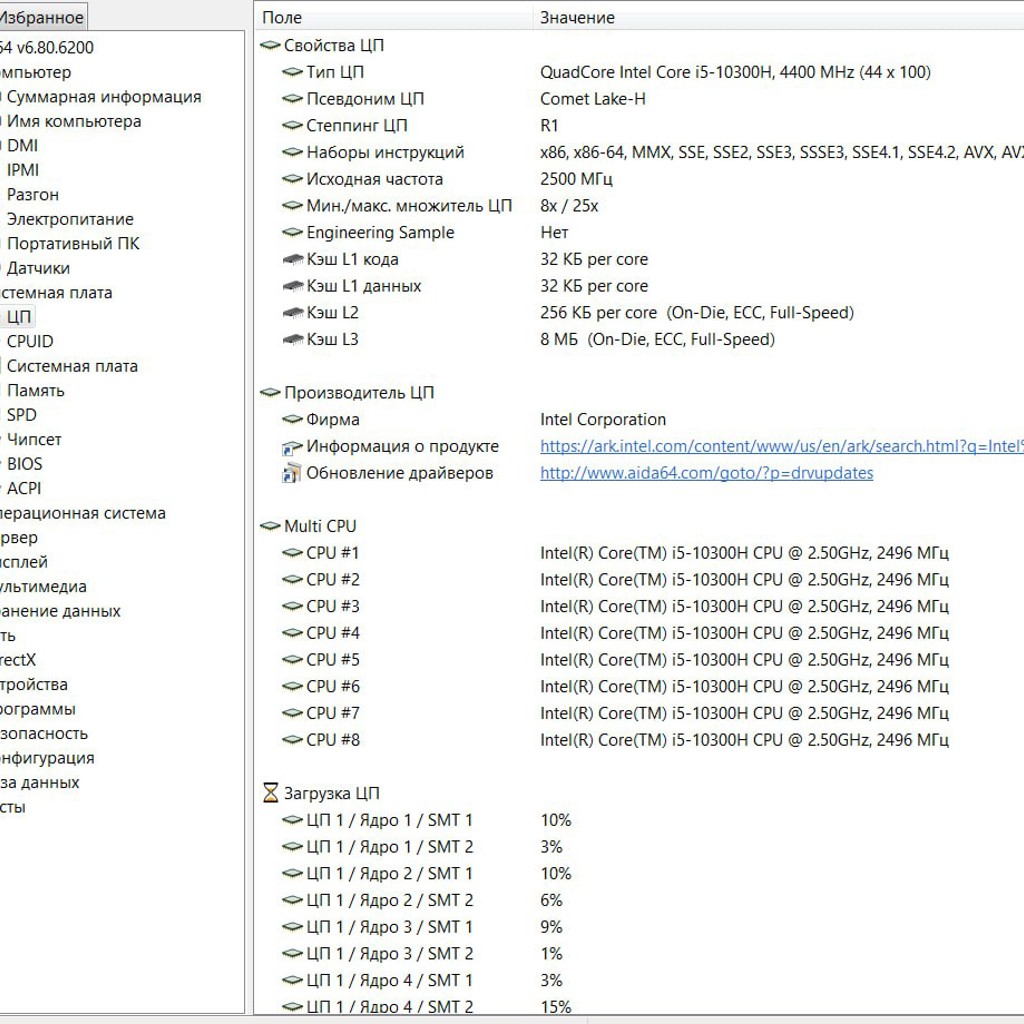This screenshot has width=1024, height=1024.
Task: Select the ЦП tree item
Action: (19, 317)
